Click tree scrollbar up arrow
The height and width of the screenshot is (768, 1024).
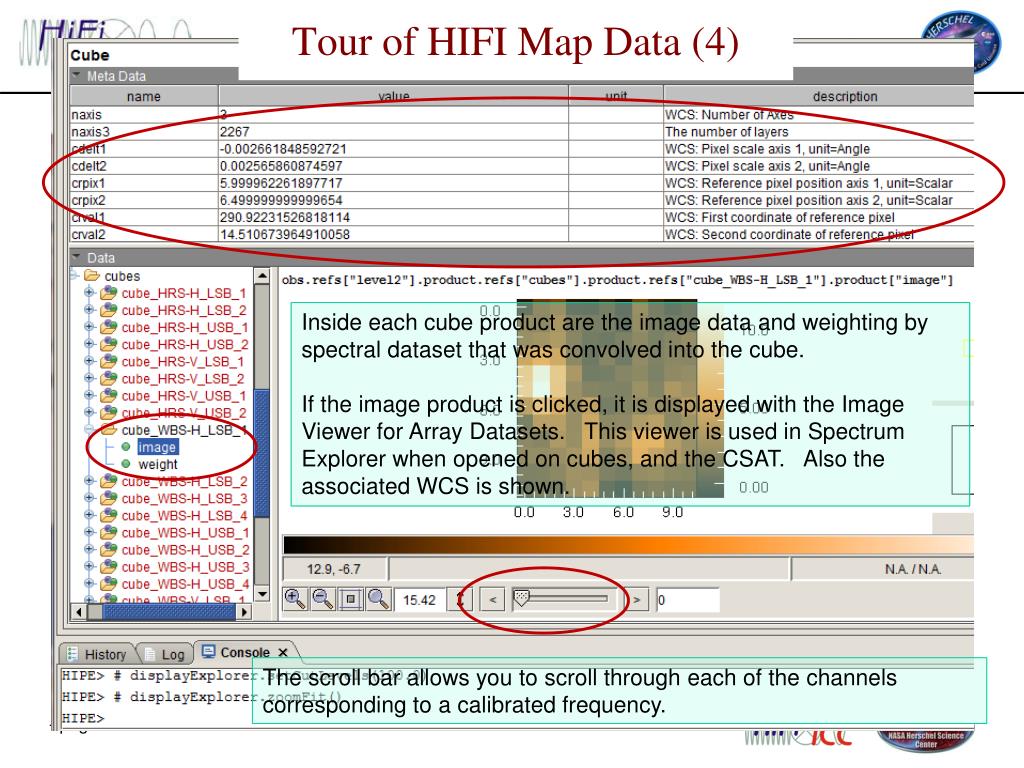[x=262, y=276]
